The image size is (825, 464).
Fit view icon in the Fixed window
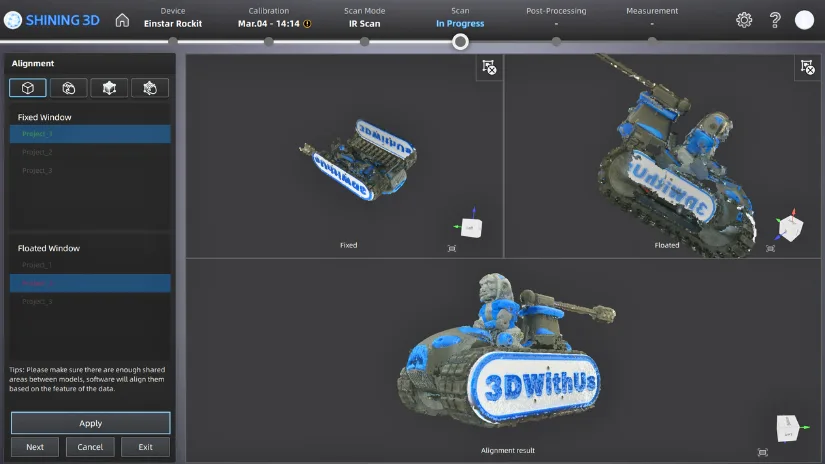click(451, 248)
